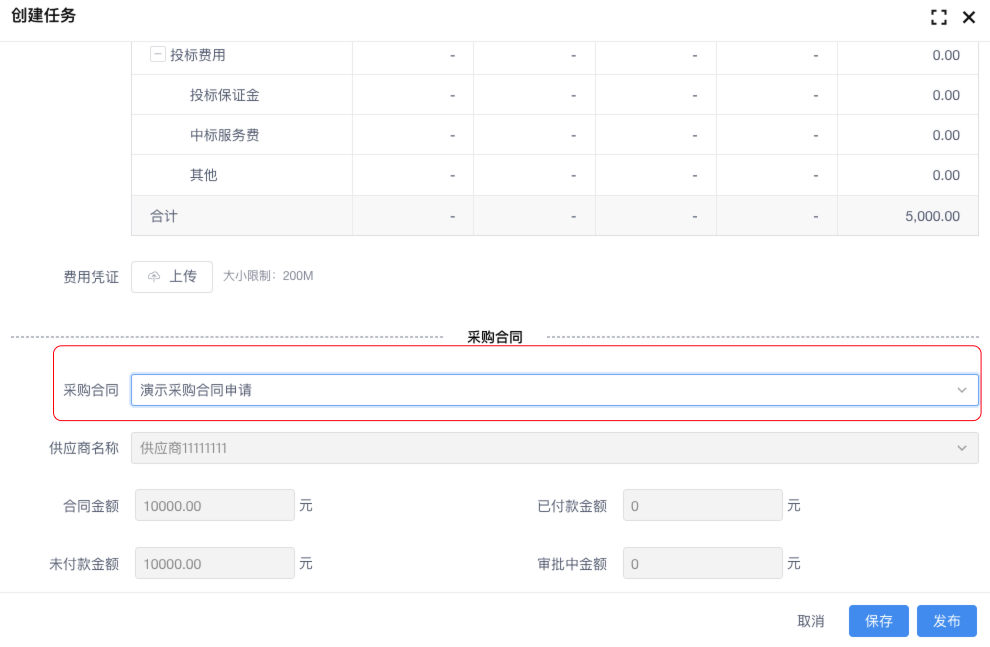Select the 中标服务费 row

point(225,135)
